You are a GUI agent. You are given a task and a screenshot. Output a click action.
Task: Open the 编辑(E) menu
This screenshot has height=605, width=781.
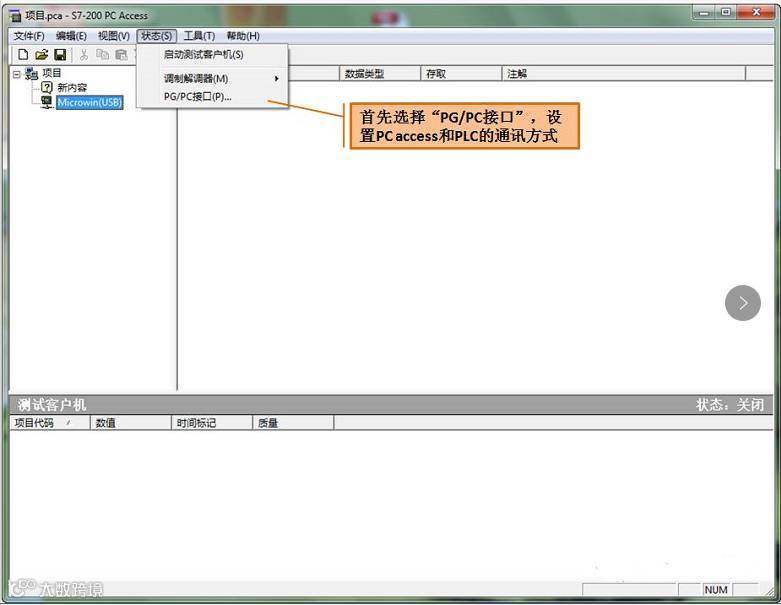pos(71,36)
